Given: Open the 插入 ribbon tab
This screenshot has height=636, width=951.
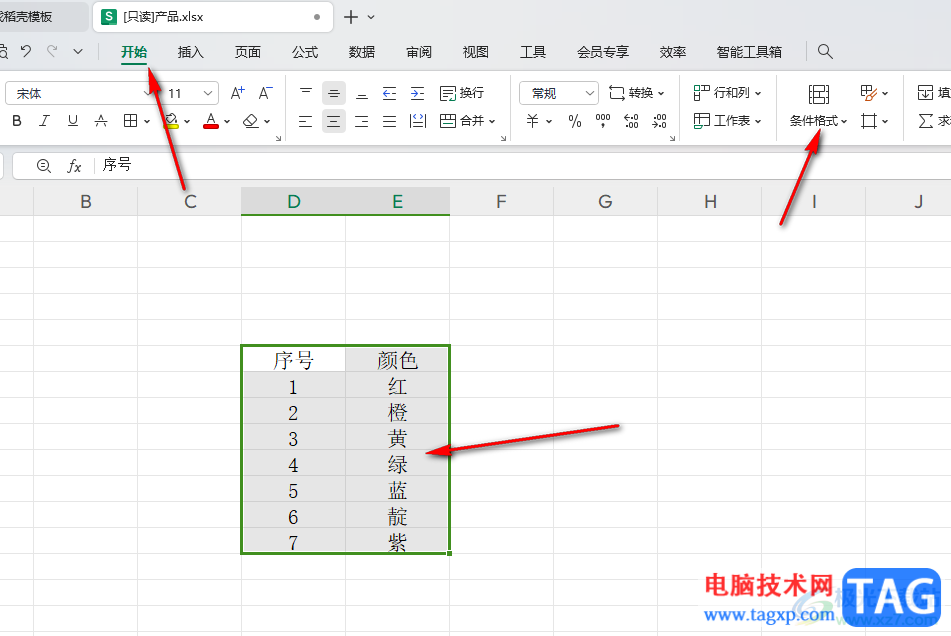Looking at the screenshot, I should pos(190,52).
